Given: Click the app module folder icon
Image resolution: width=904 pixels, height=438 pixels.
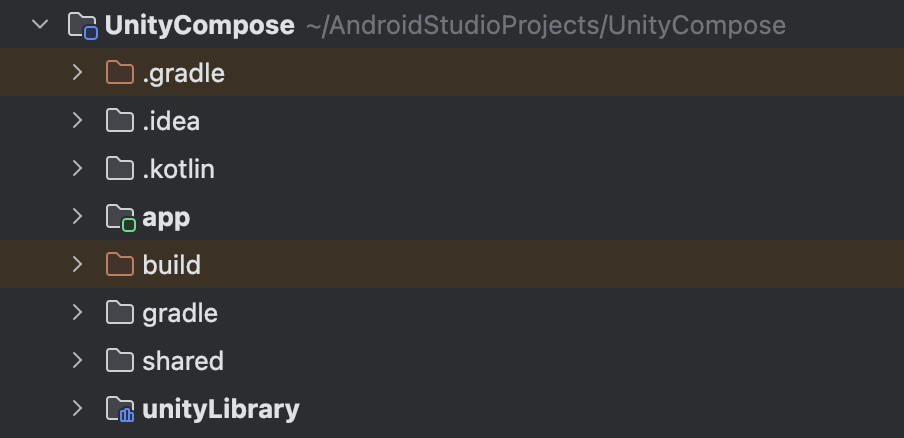Looking at the screenshot, I should (120, 217).
